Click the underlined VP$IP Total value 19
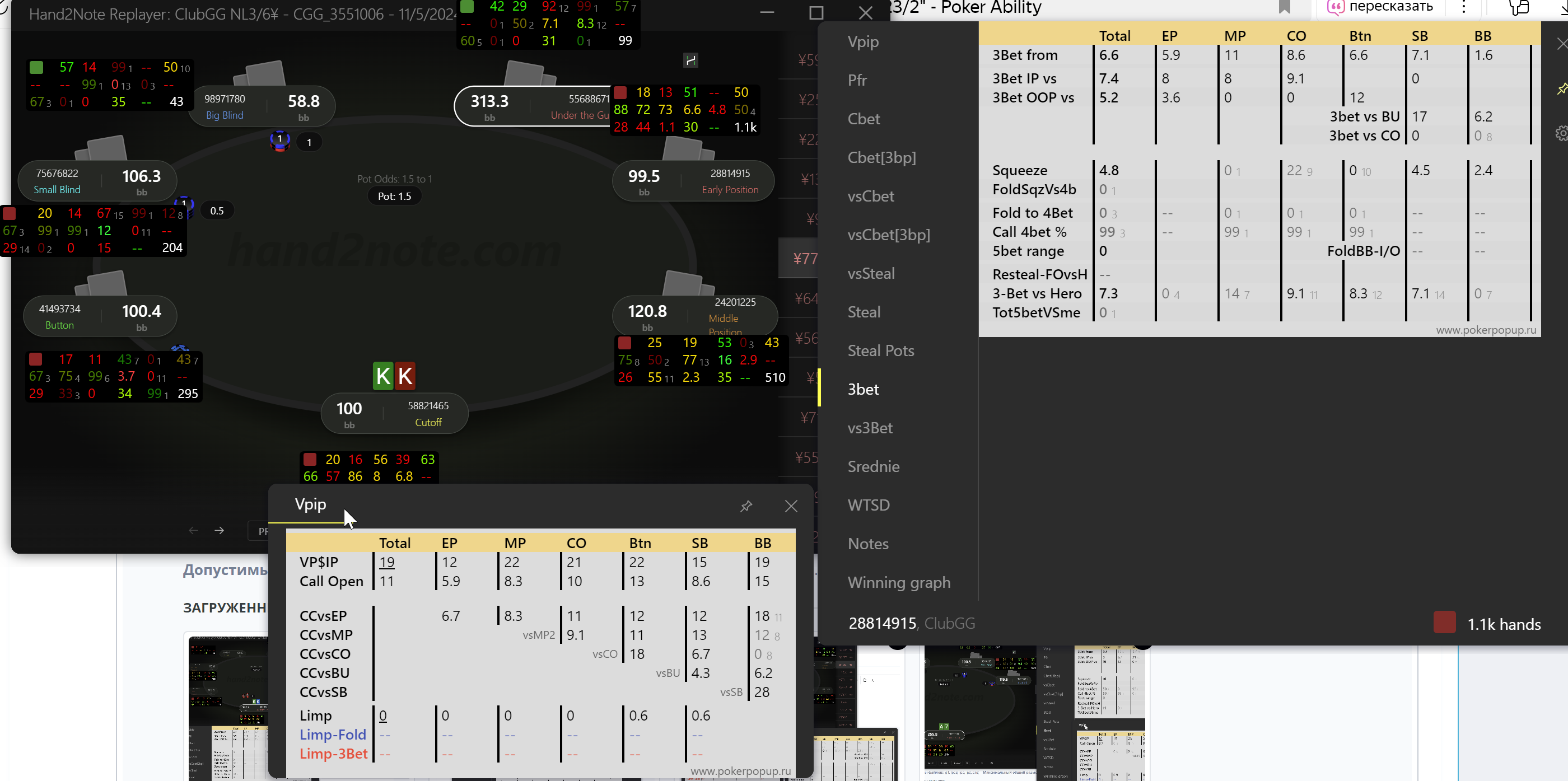The width and height of the screenshot is (1568, 781). pyautogui.click(x=386, y=563)
